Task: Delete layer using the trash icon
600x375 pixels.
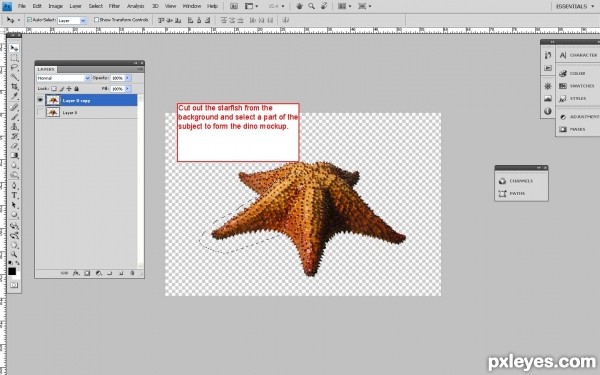Action: pos(132,273)
